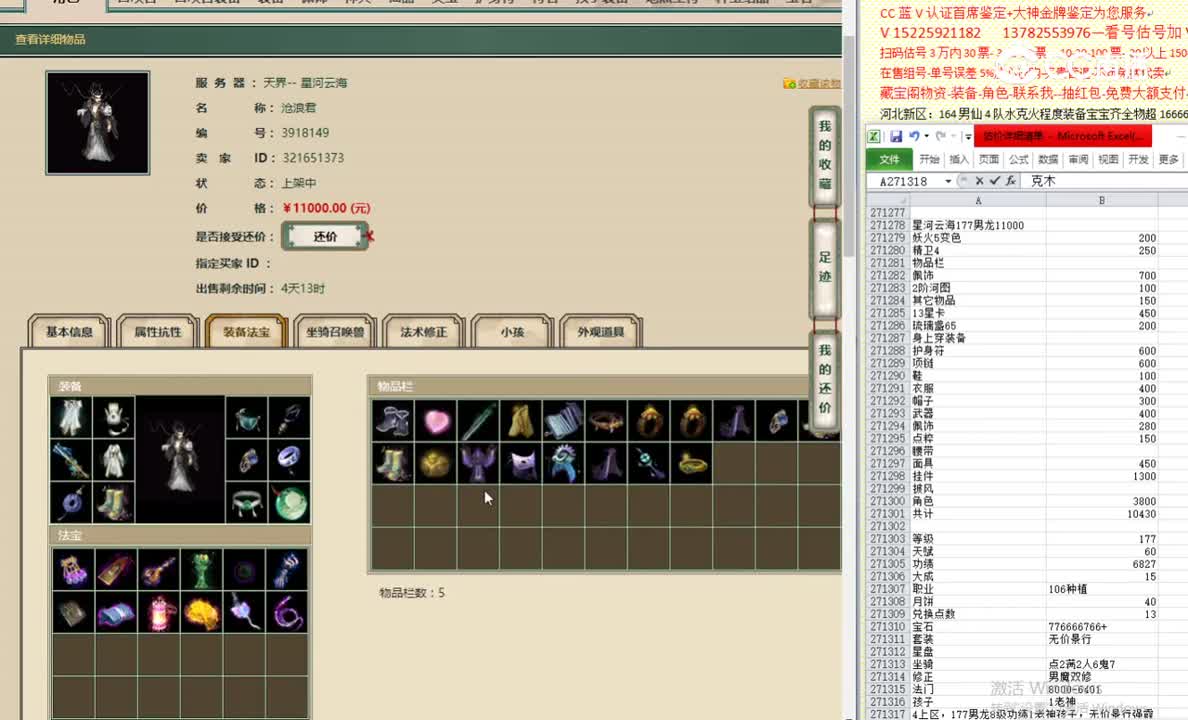The height and width of the screenshot is (720, 1188).
Task: Click the 还价 bargain button
Action: 325,236
